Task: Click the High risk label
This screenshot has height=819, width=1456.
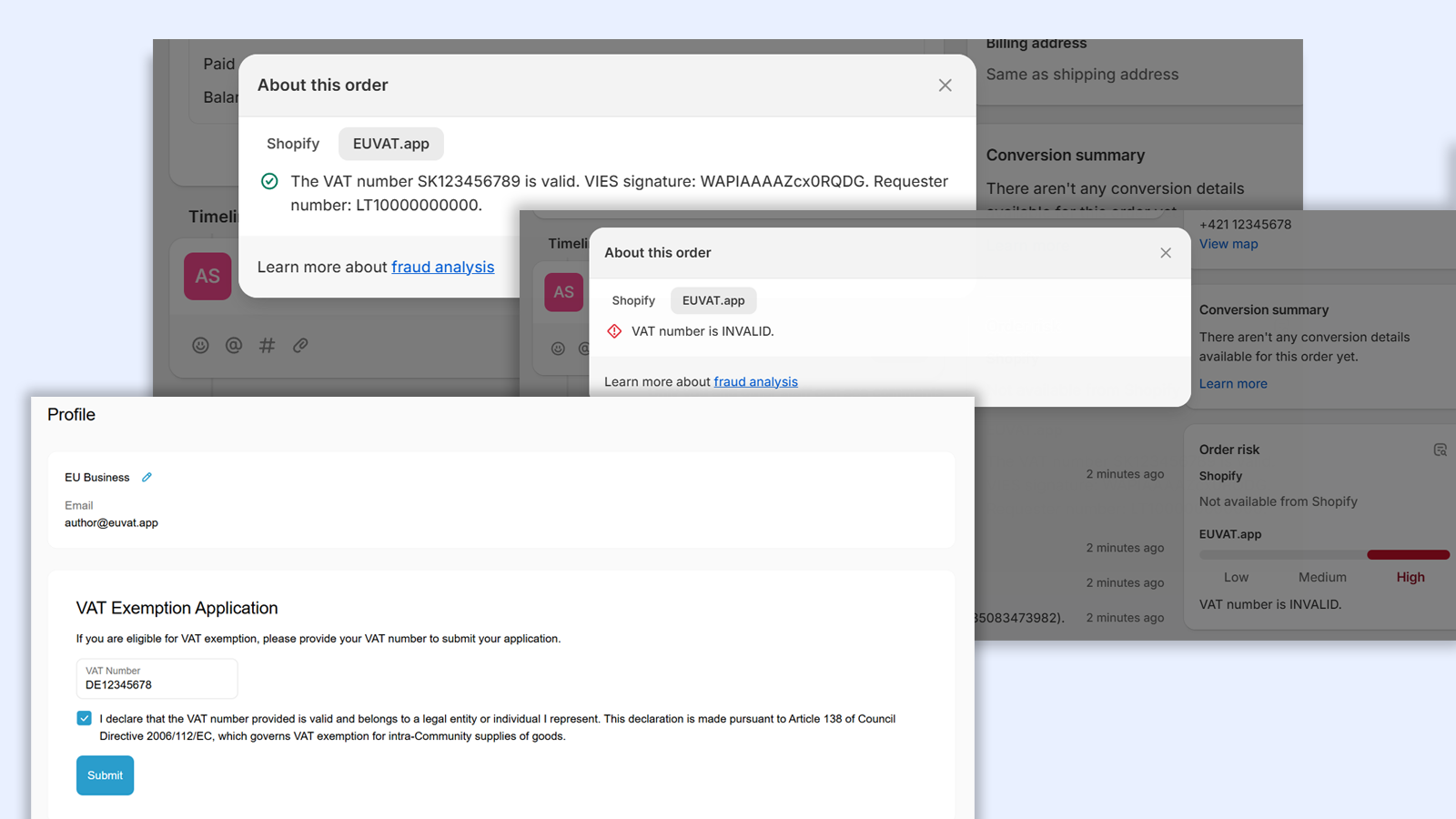Action: (1410, 577)
